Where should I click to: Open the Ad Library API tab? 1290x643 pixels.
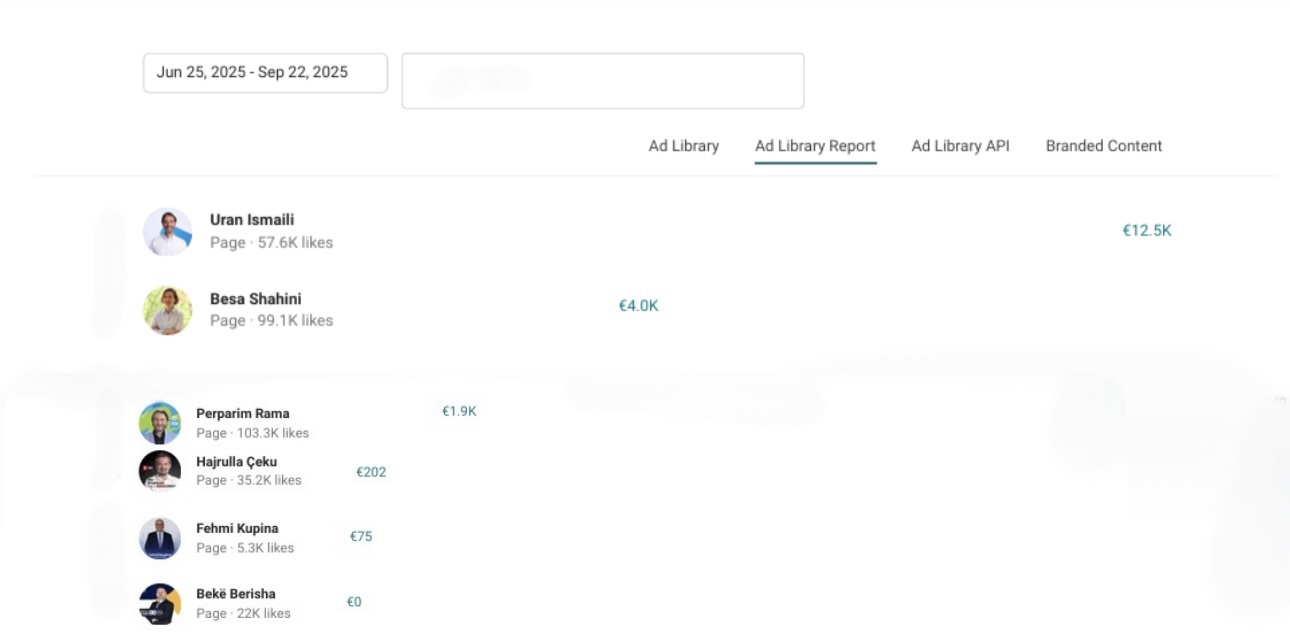point(960,146)
